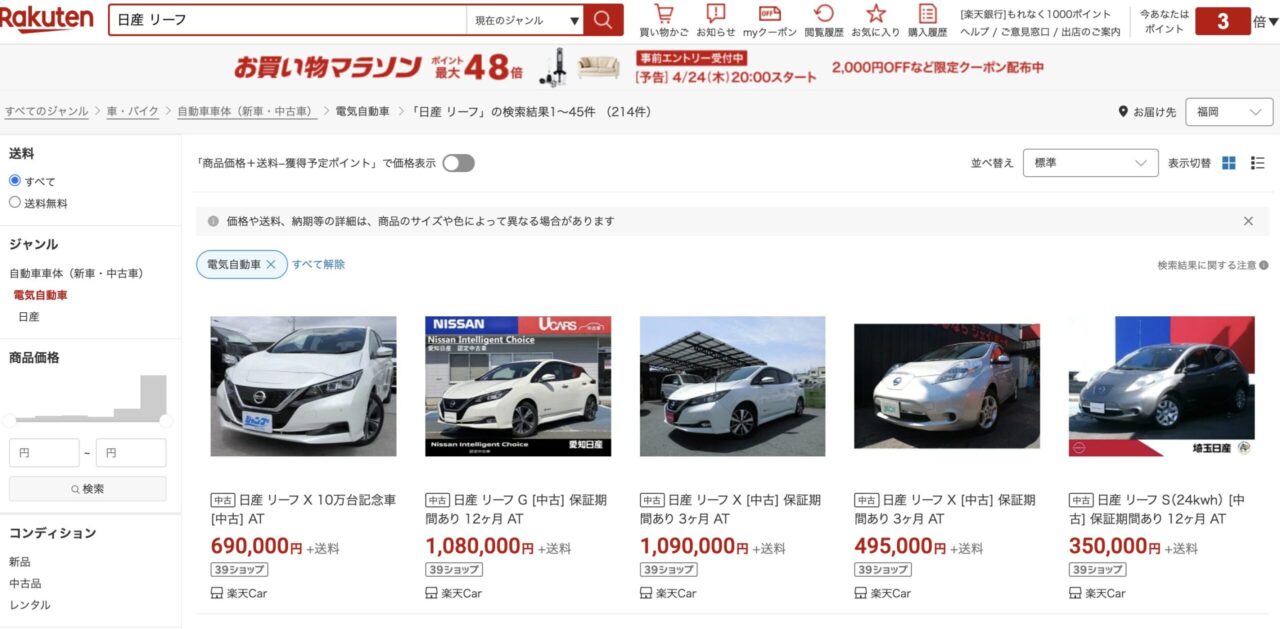This screenshot has width=1280, height=629.
Task: Click the price histogram bar chart
Action: pos(88,398)
